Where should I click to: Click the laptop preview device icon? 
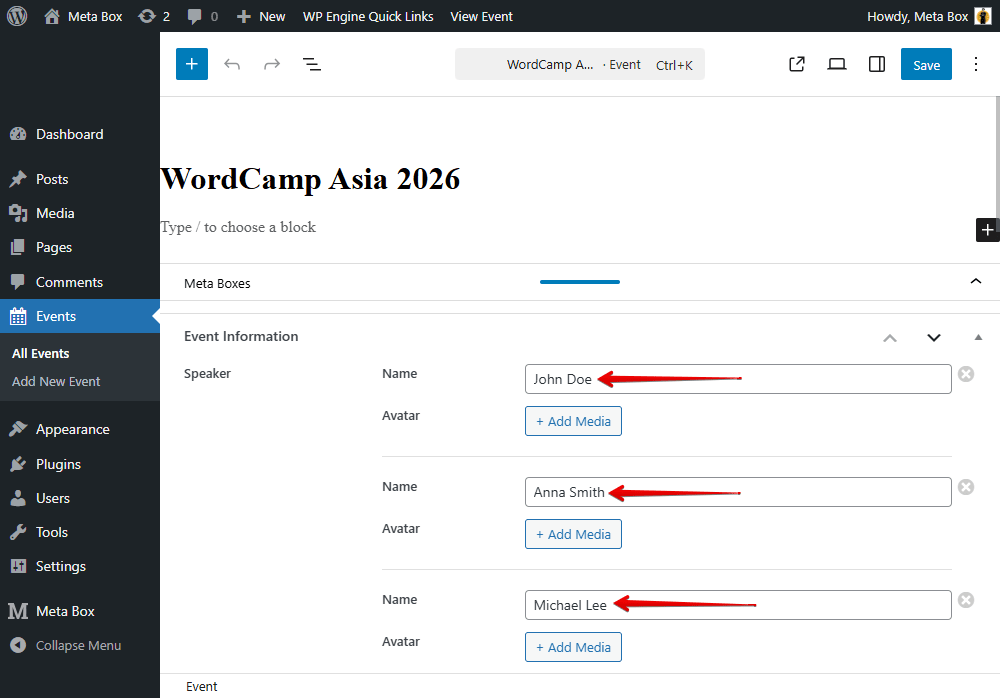click(837, 64)
